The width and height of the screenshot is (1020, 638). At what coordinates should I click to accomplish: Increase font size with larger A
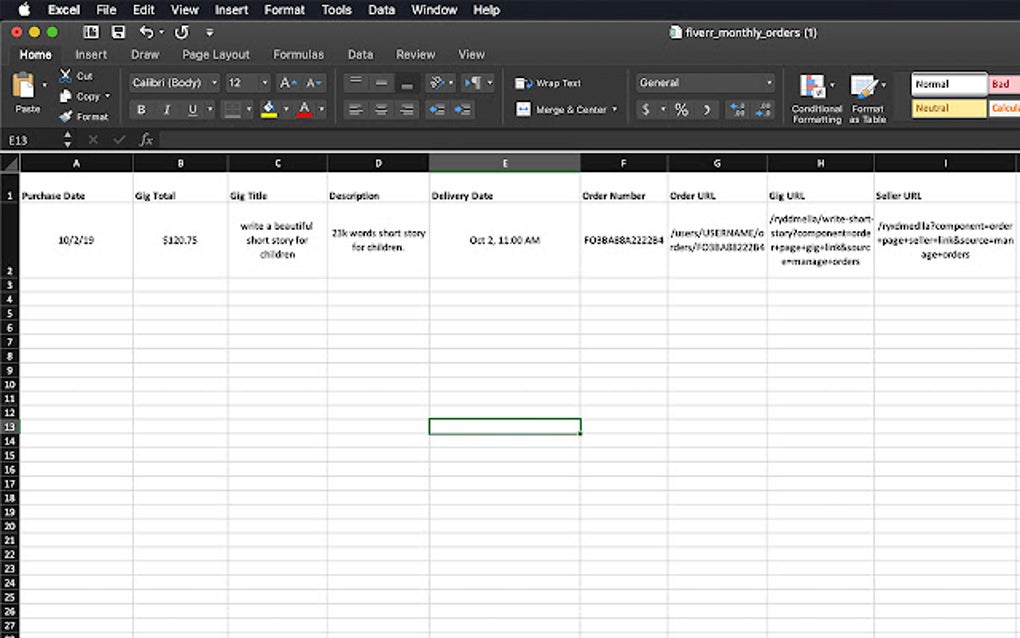pyautogui.click(x=288, y=83)
